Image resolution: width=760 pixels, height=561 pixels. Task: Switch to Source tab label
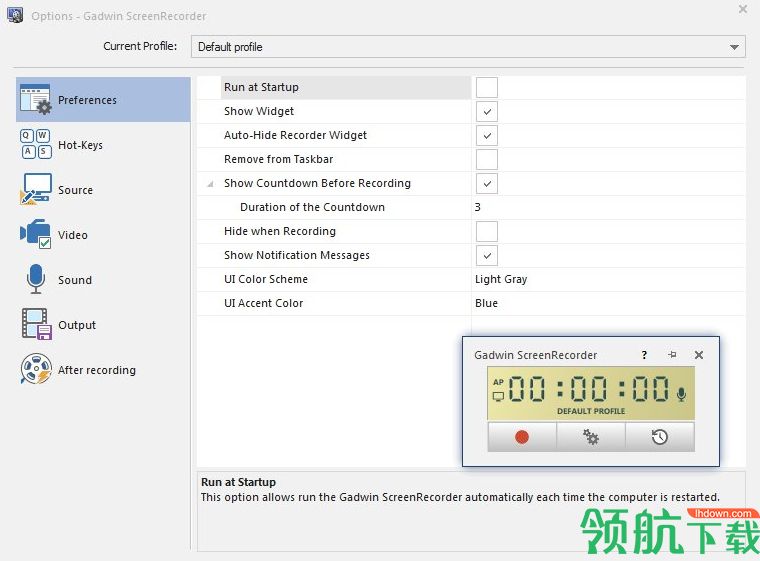75,190
